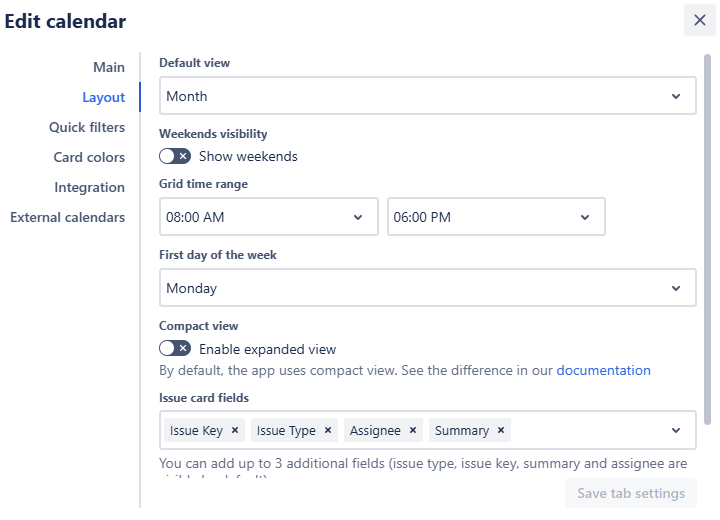The height and width of the screenshot is (520, 720).
Task: Select the Integration tab
Action: [89, 187]
